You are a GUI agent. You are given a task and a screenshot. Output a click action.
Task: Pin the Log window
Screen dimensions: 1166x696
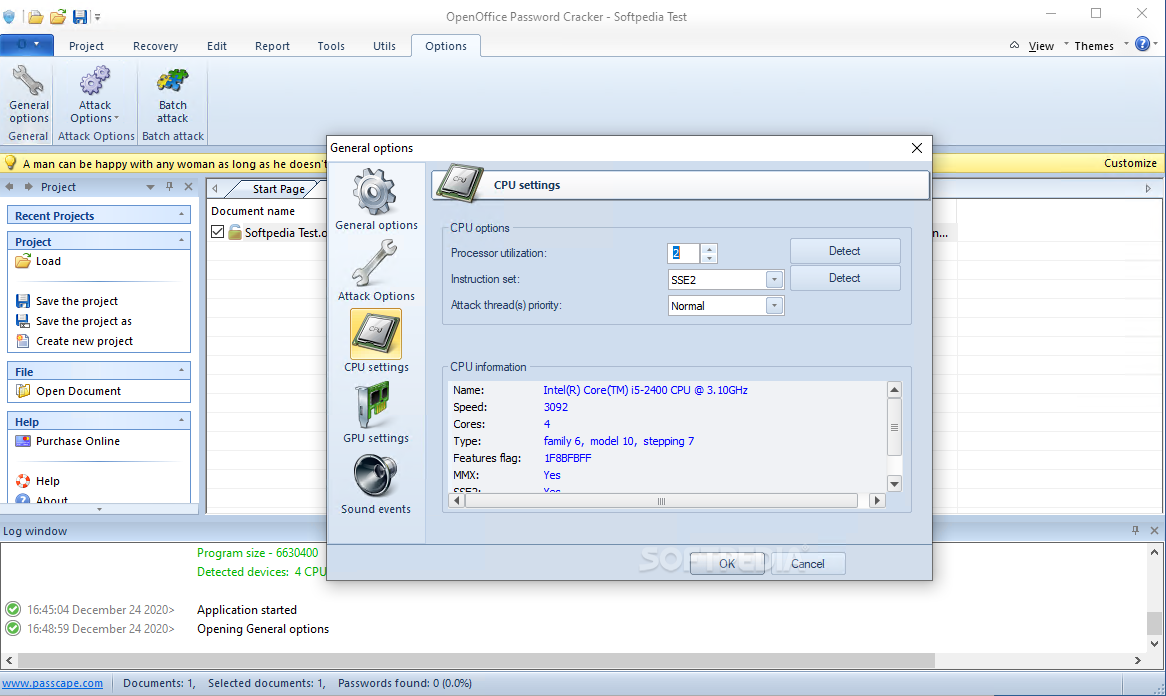[x=1136, y=530]
